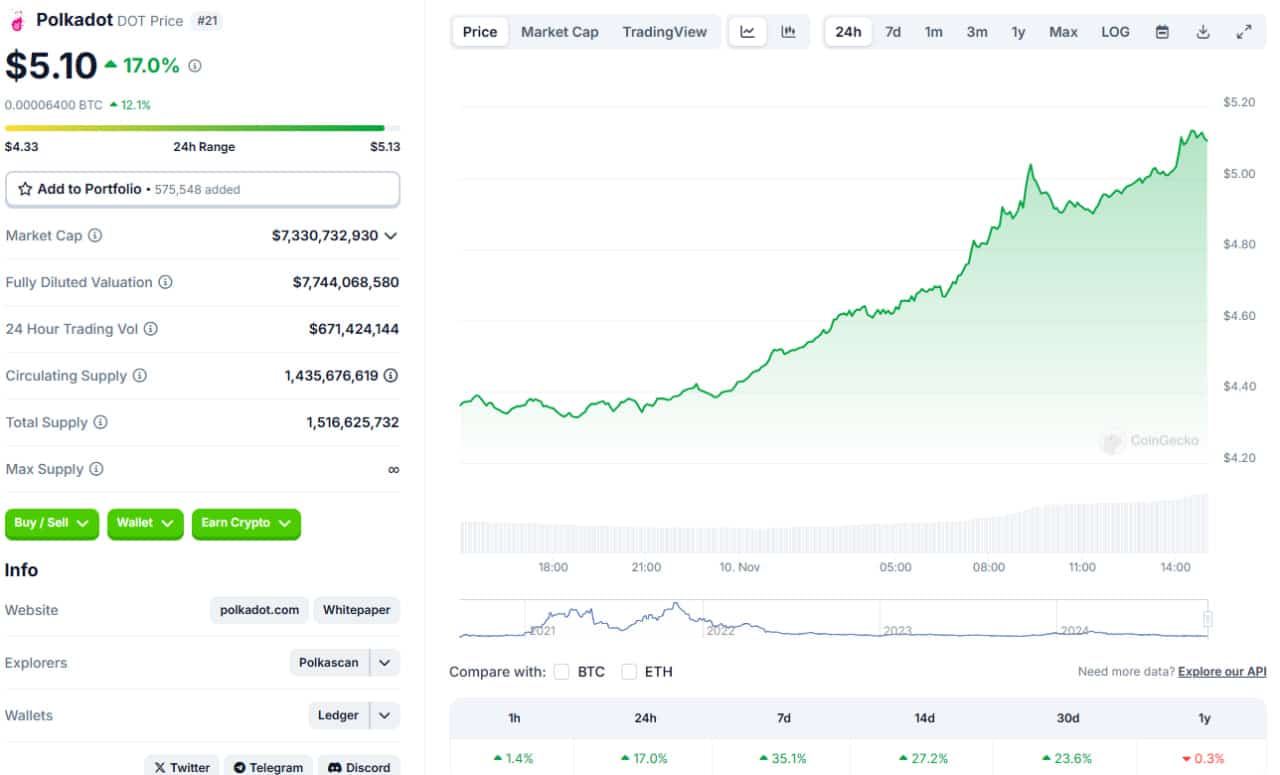Open the Telegram community link

[x=268, y=767]
